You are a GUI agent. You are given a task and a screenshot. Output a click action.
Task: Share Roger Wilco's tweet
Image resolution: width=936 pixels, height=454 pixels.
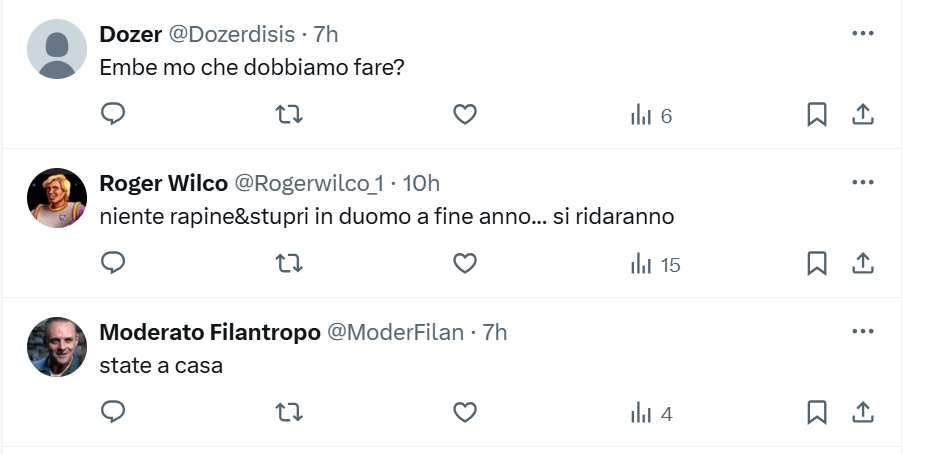pyautogui.click(x=863, y=263)
